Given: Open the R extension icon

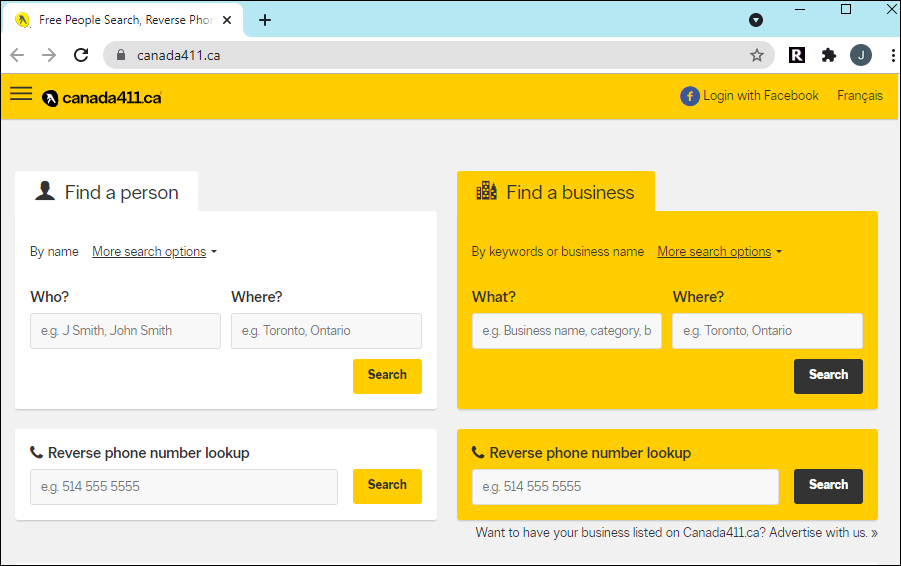Looking at the screenshot, I should tap(796, 55).
